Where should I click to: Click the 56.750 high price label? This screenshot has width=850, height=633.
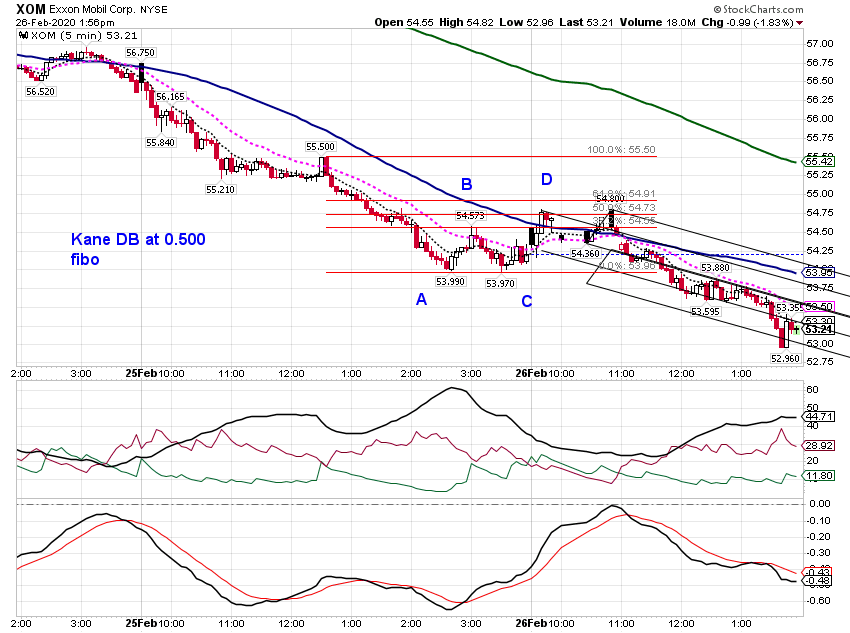[140, 53]
